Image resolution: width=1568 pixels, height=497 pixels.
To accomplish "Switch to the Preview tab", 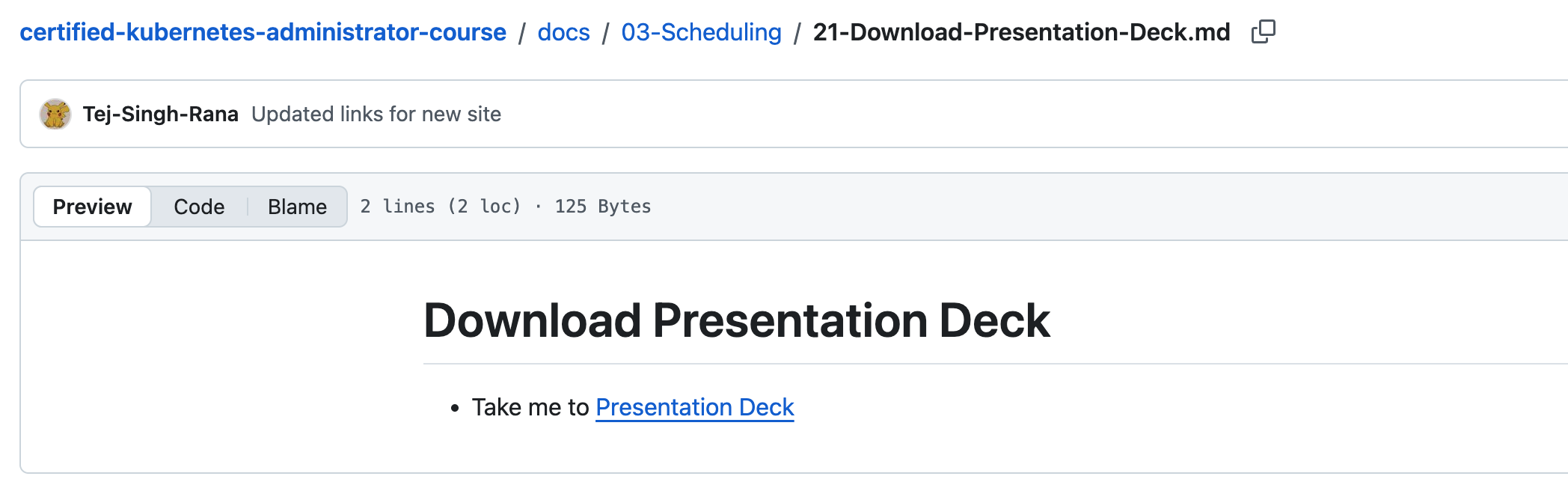I will click(92, 207).
